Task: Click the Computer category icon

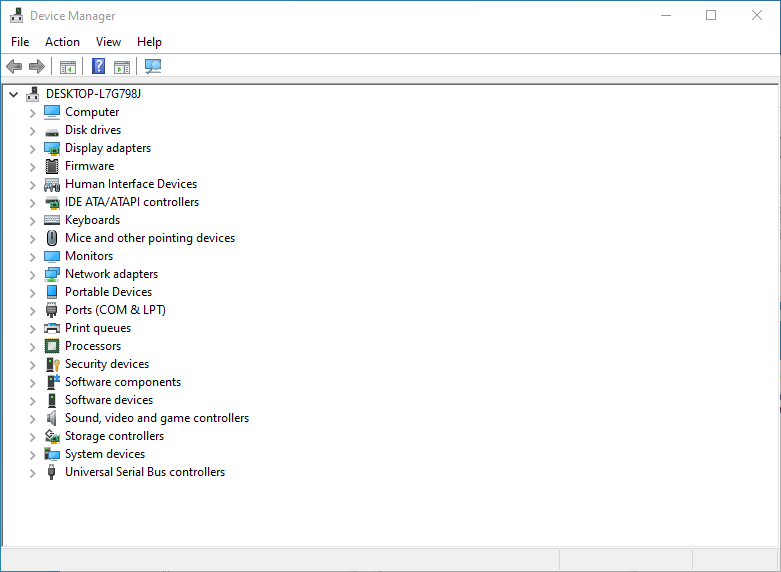Action: click(x=52, y=112)
